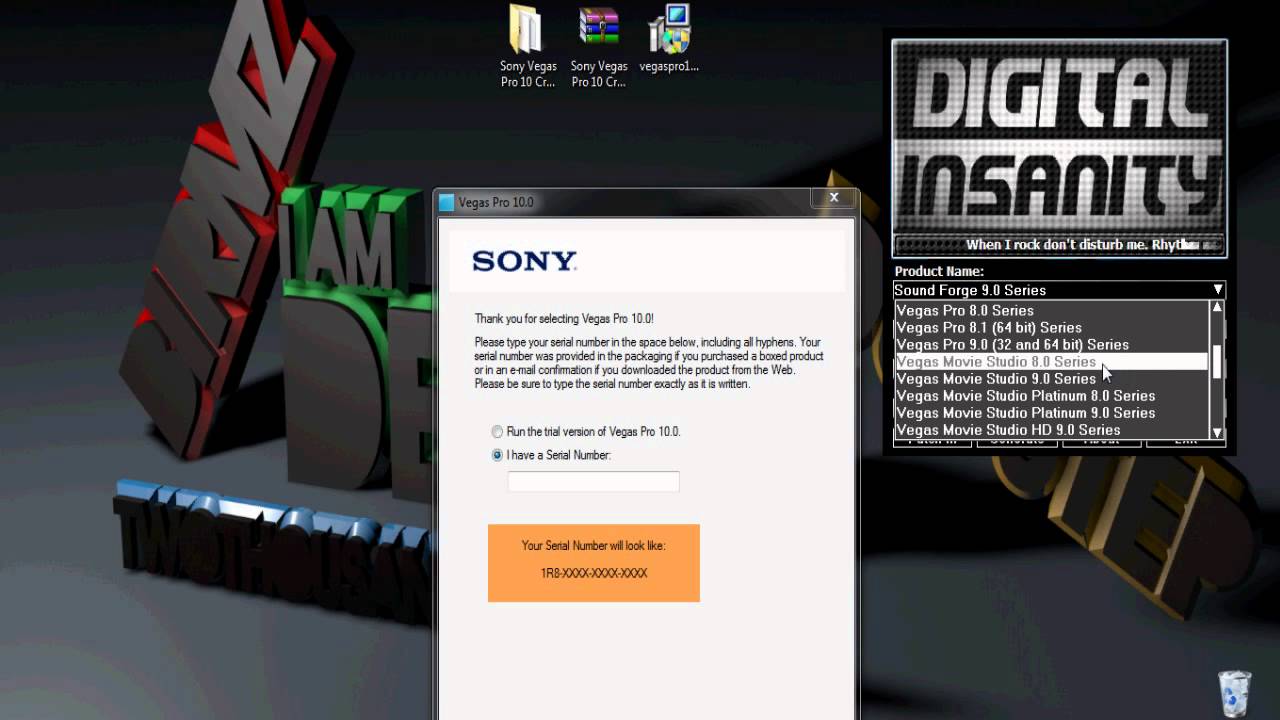
Task: Choose Vegas Movie Studio HD 9.0 Series
Action: pyautogui.click(x=1051, y=429)
